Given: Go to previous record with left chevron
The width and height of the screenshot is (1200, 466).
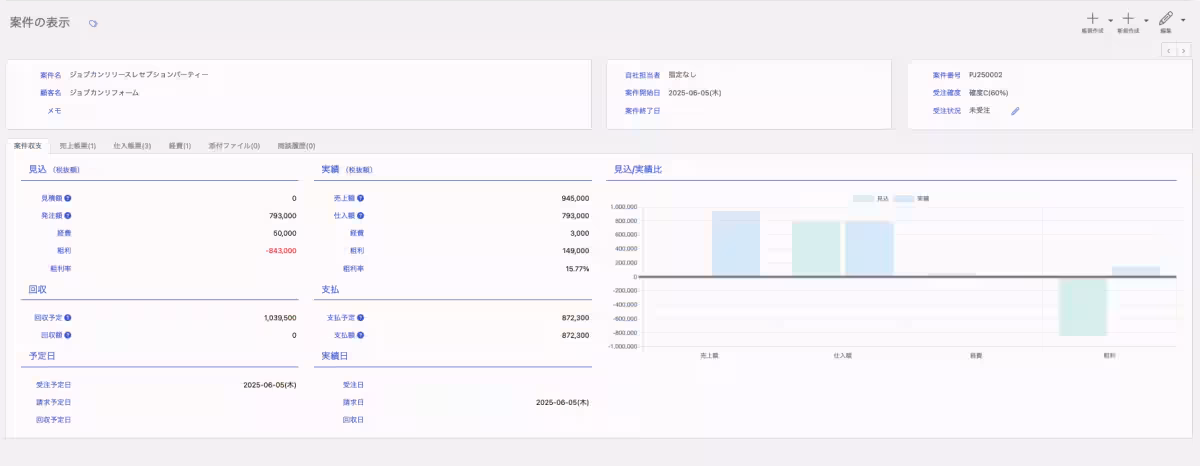Looking at the screenshot, I should pos(1169,50).
